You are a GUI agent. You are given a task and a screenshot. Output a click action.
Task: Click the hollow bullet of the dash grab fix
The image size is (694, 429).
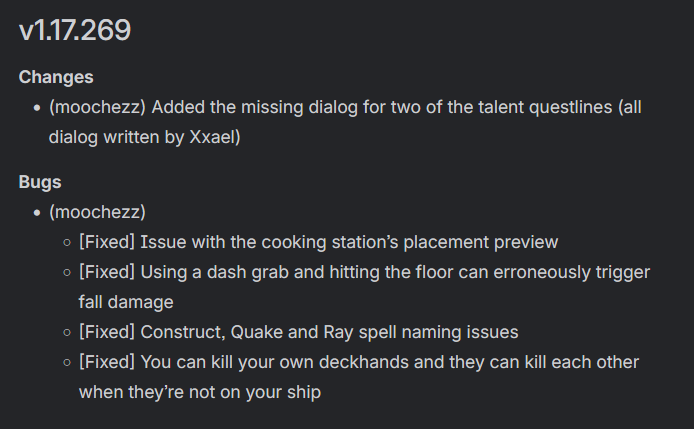point(67,273)
